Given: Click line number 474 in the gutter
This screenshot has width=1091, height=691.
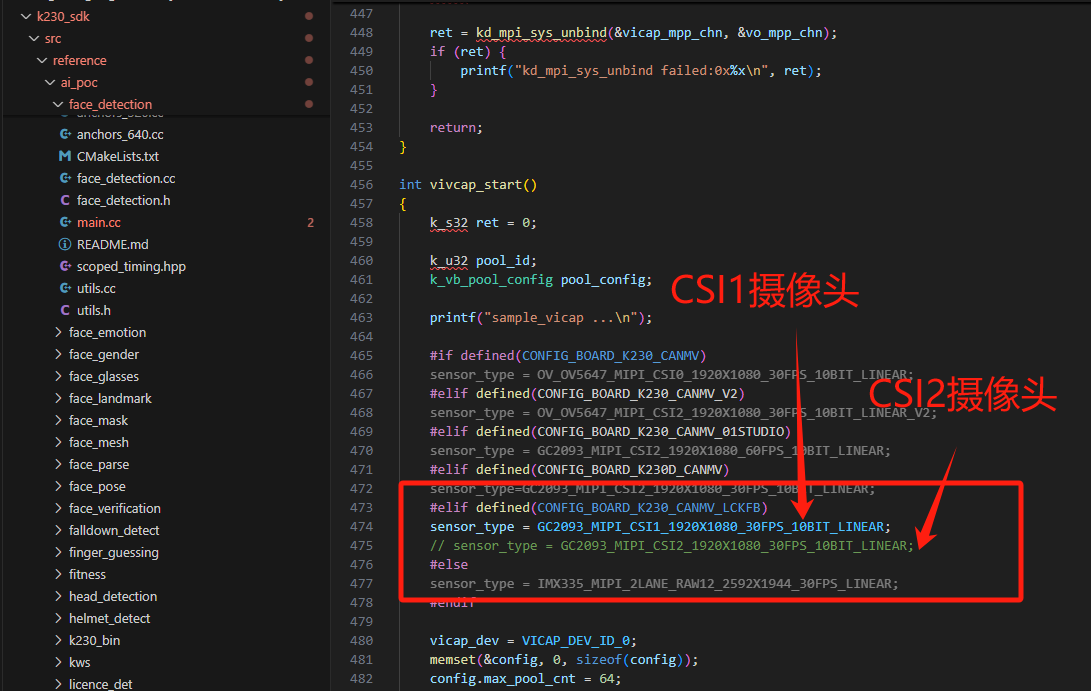Looking at the screenshot, I should [360, 526].
